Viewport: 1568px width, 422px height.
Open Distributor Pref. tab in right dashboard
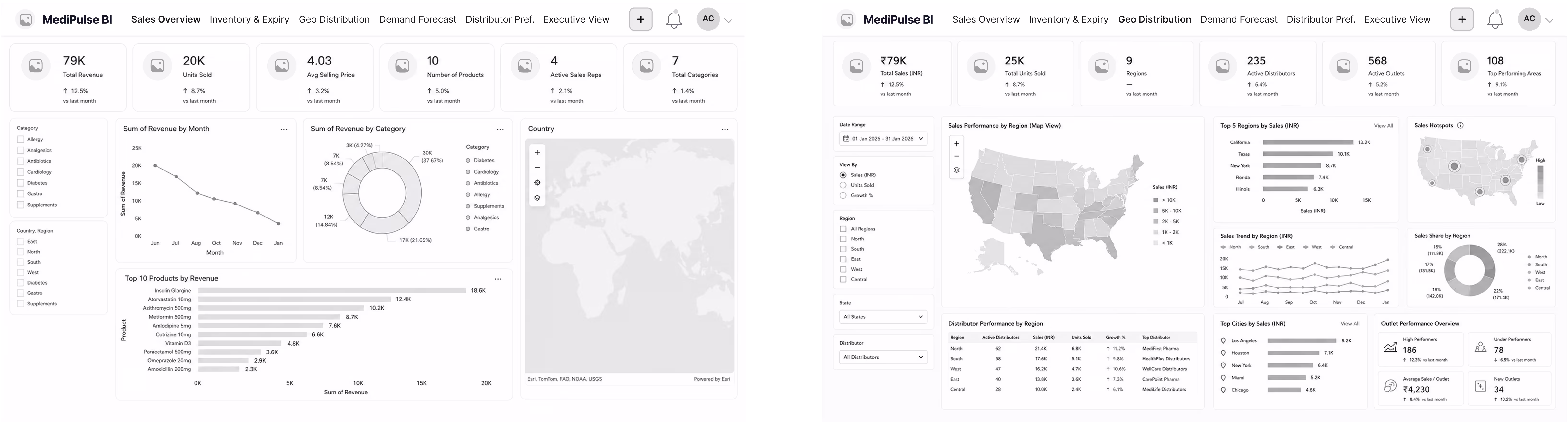click(x=1321, y=19)
